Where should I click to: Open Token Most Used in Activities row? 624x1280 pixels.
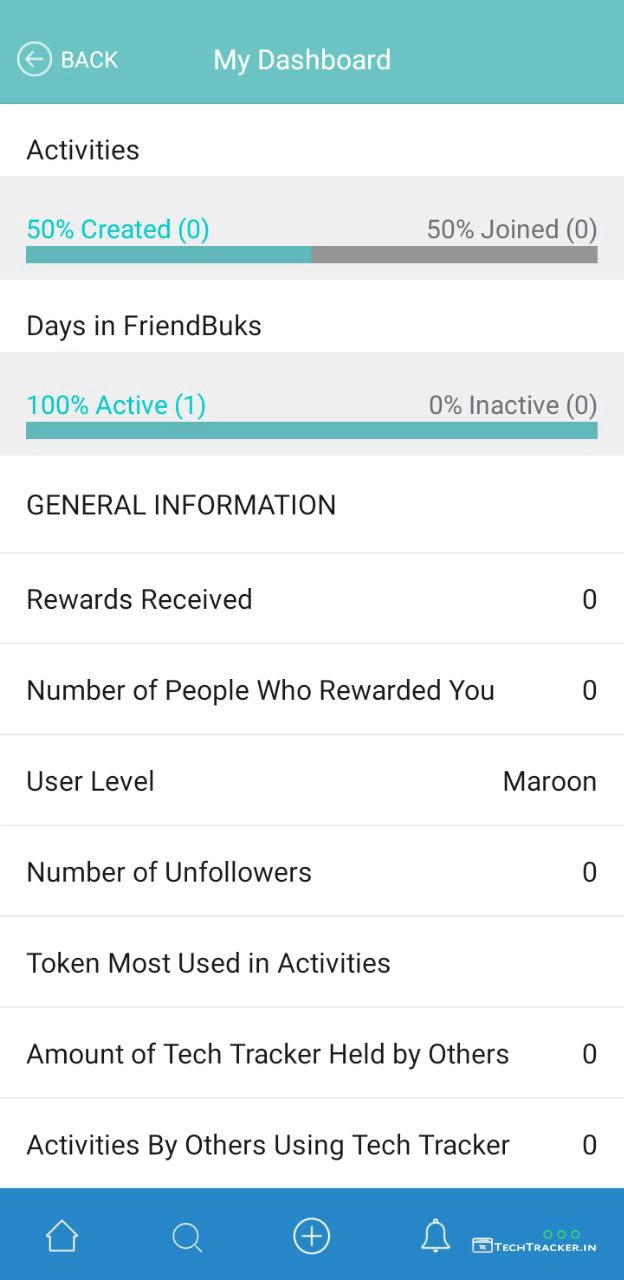[x=312, y=963]
